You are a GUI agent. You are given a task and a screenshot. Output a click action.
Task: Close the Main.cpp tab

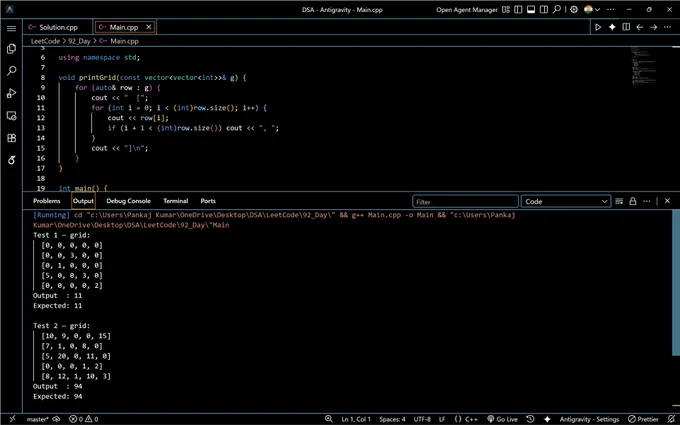tap(149, 27)
